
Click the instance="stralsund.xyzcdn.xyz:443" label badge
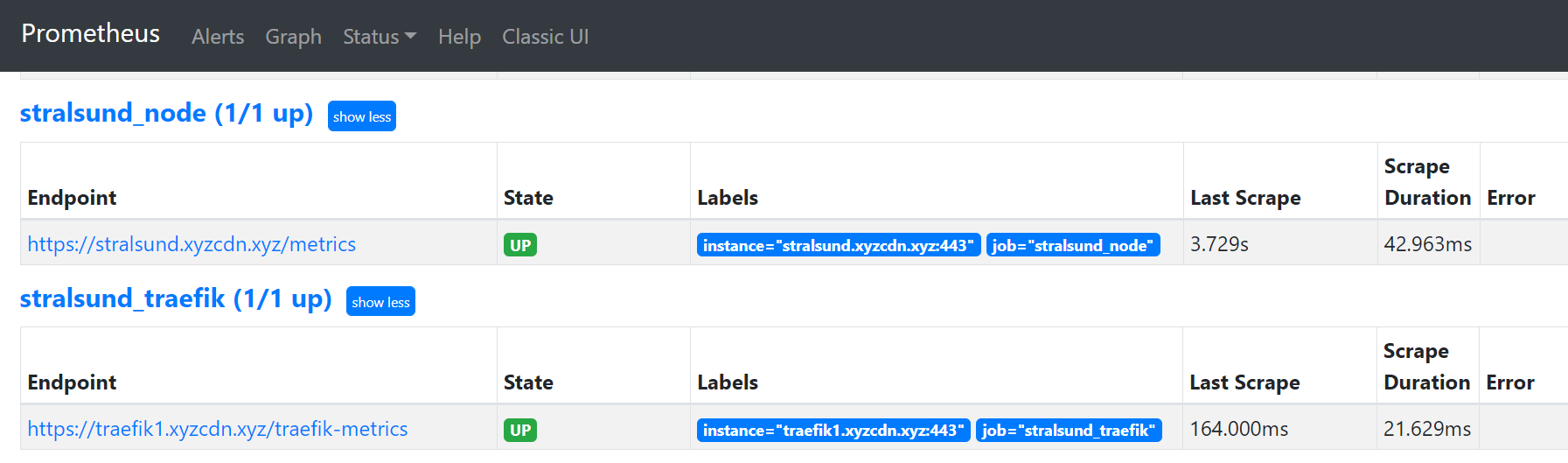(x=839, y=245)
